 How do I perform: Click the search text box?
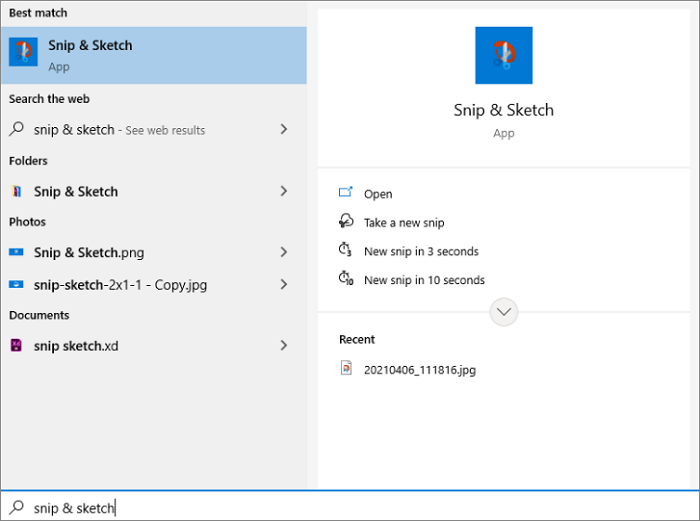coord(350,507)
